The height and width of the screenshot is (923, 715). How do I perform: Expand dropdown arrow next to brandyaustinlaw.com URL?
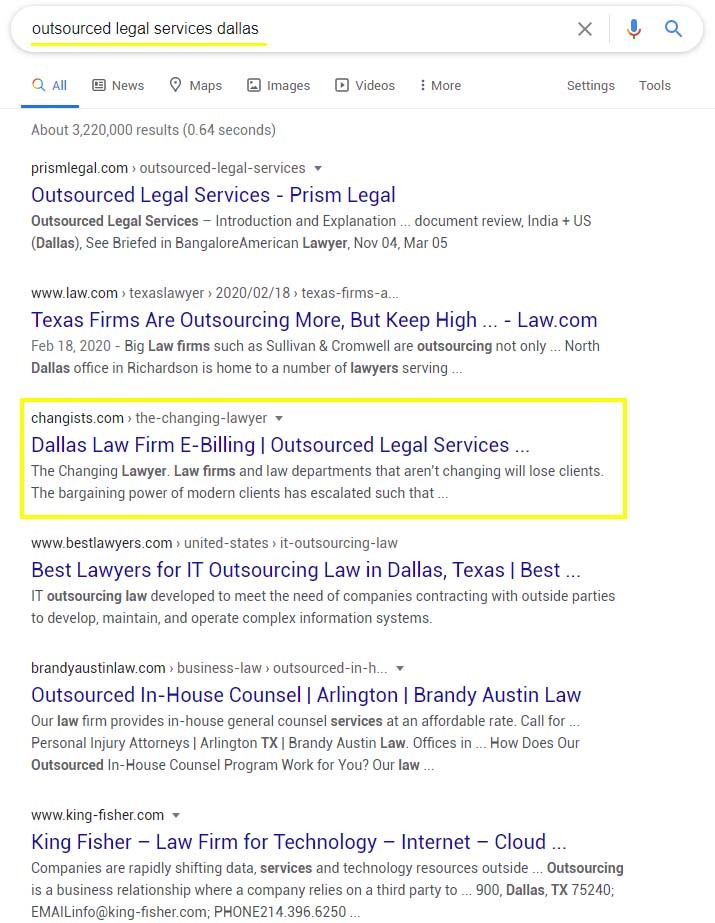400,668
